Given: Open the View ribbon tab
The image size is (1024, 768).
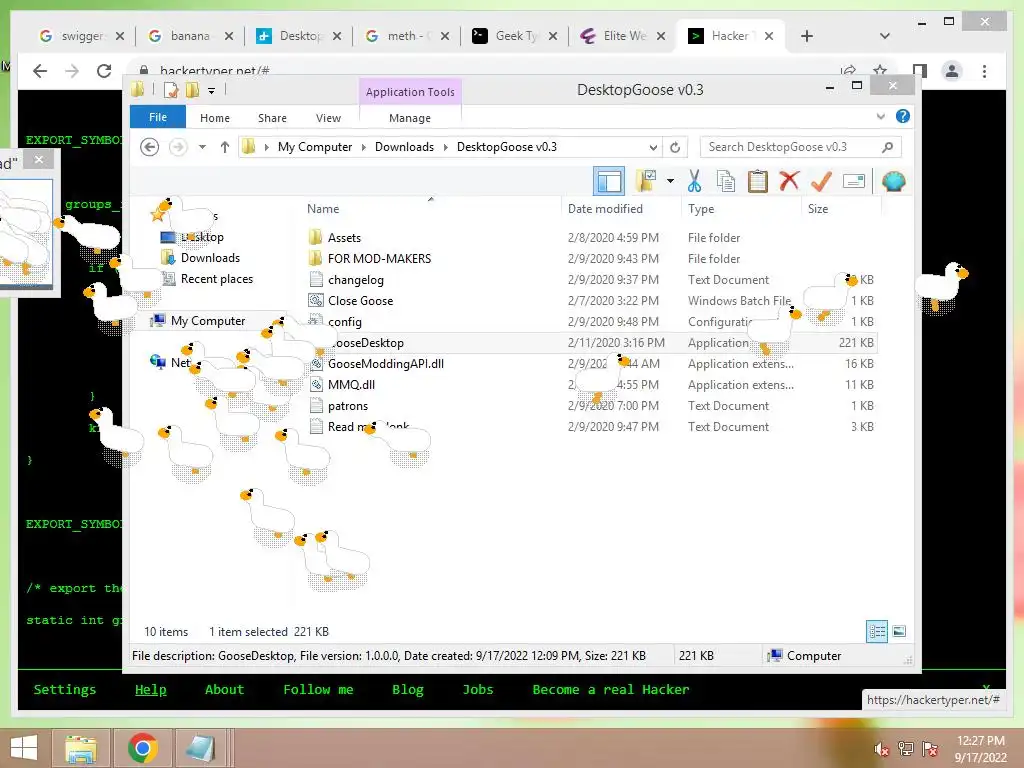Looking at the screenshot, I should 328,118.
